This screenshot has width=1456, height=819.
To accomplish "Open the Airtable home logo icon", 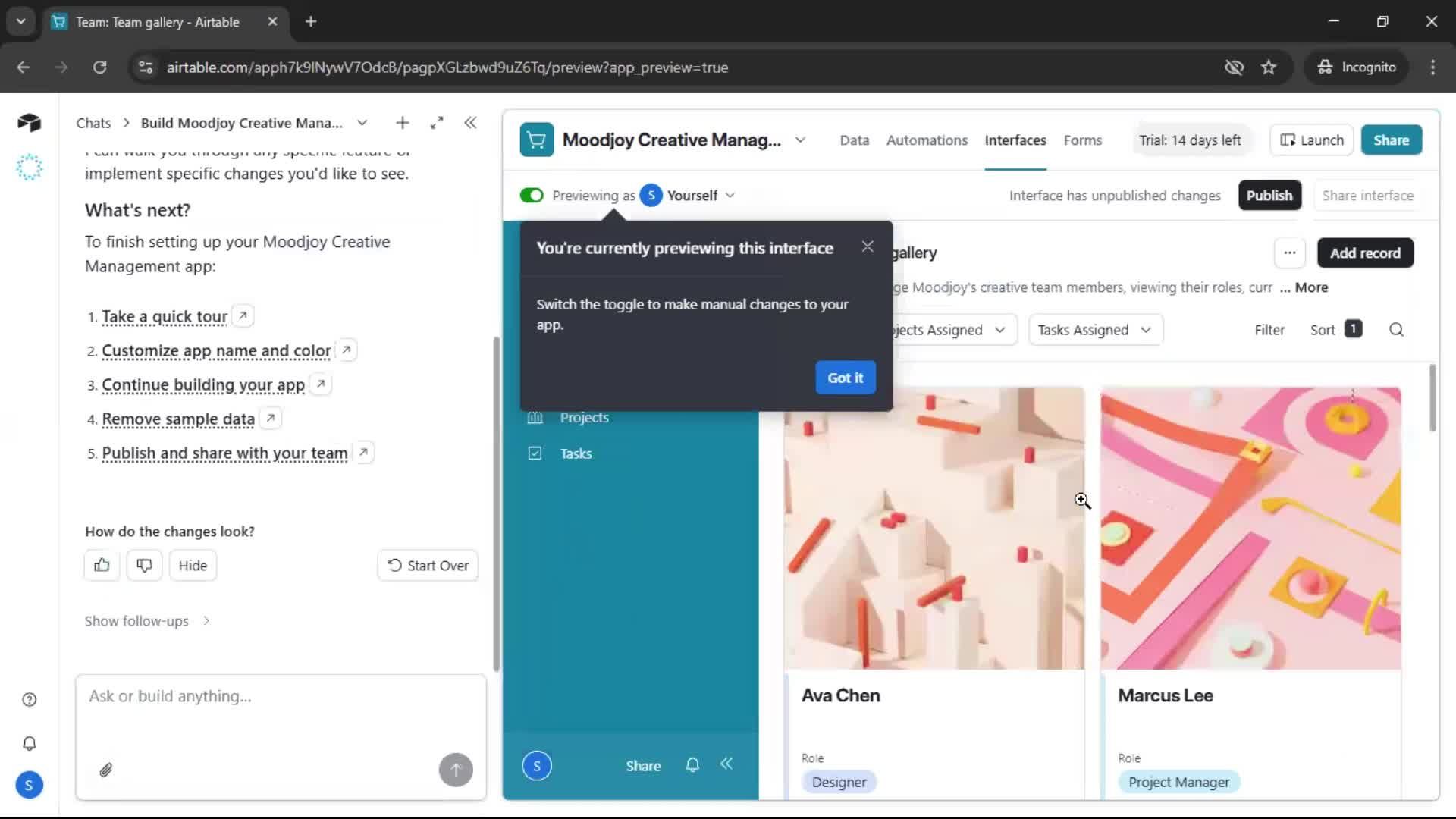I will click(x=29, y=122).
